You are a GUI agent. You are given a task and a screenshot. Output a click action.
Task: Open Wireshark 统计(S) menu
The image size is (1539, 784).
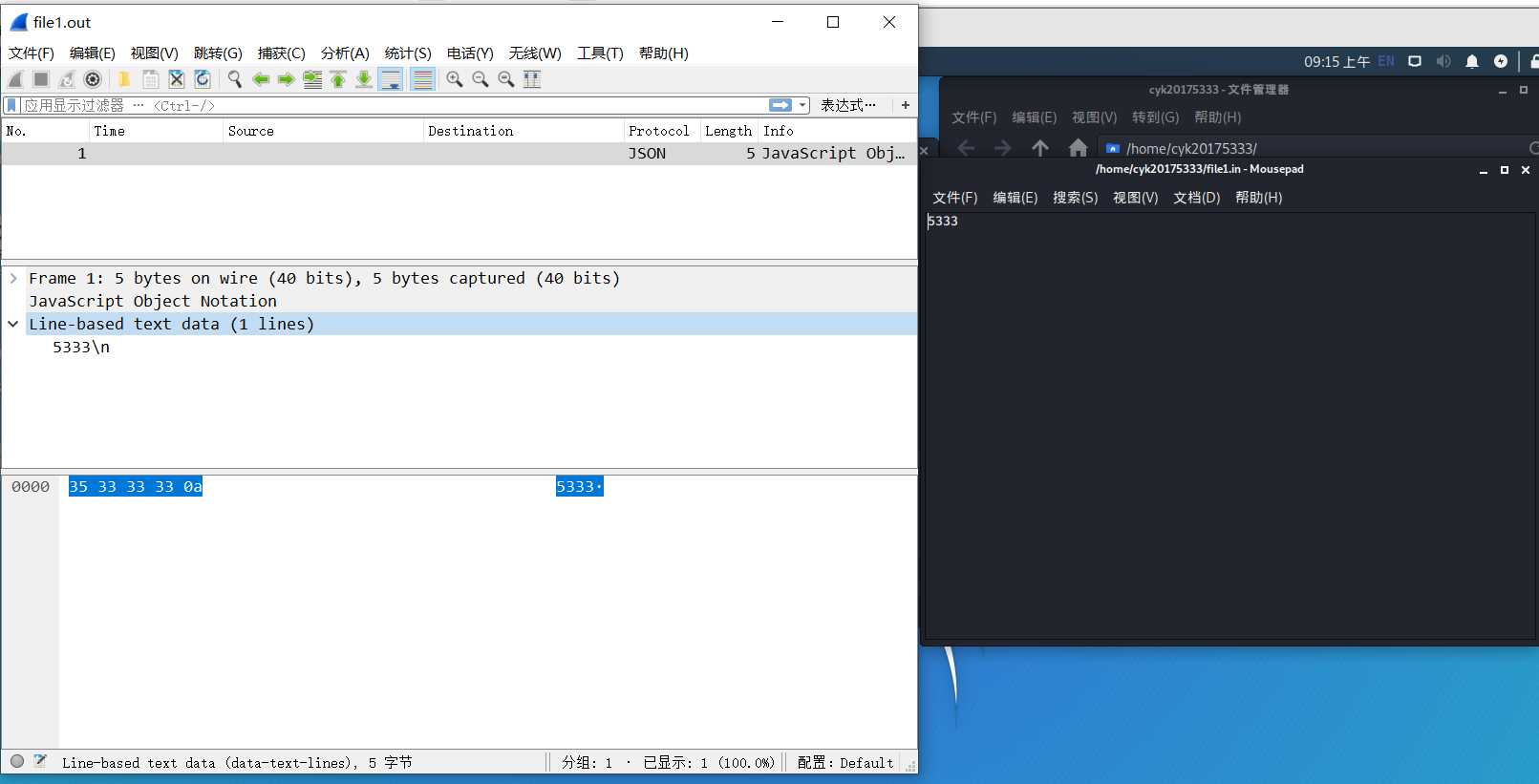click(x=408, y=53)
